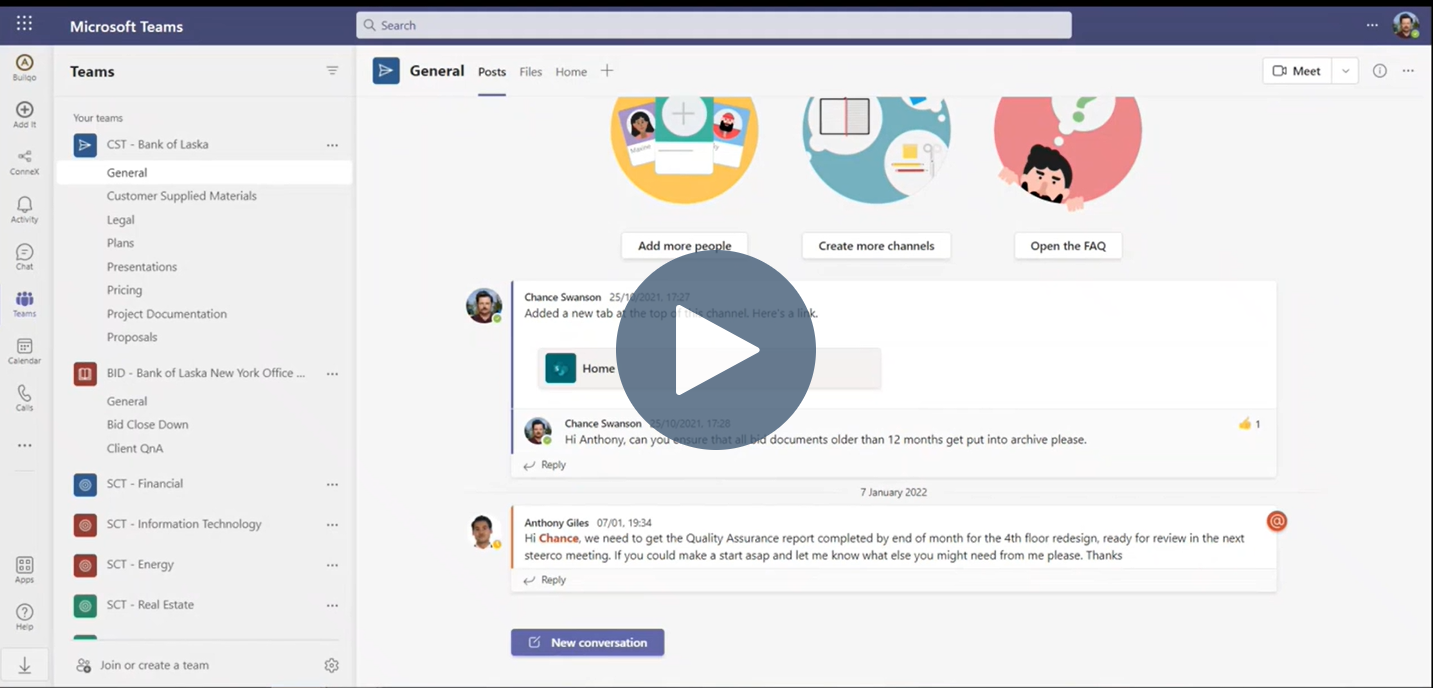Viewport: 1433px width, 688px height.
Task: Open channel more options ellipsis
Action: [1408, 71]
